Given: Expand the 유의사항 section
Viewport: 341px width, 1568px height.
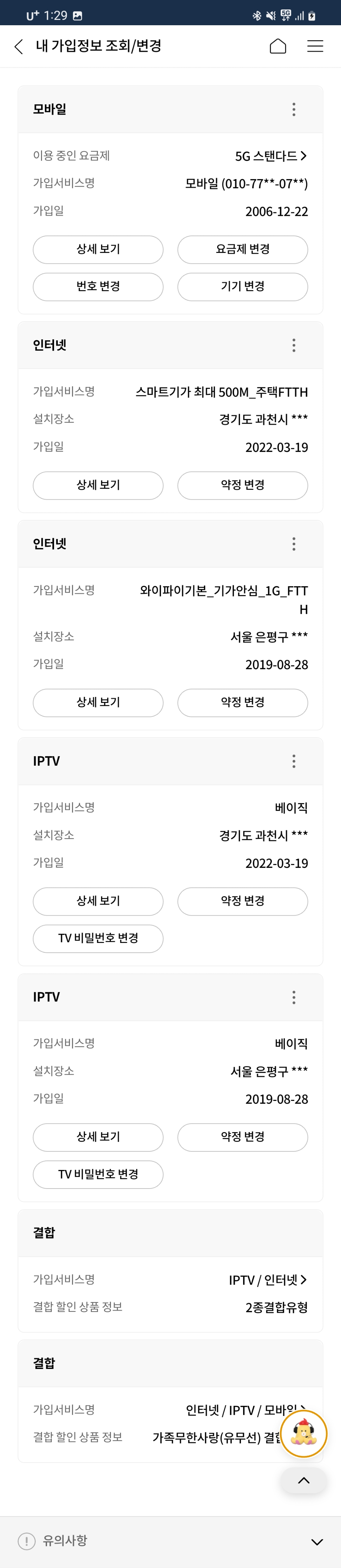Looking at the screenshot, I should click(317, 1542).
